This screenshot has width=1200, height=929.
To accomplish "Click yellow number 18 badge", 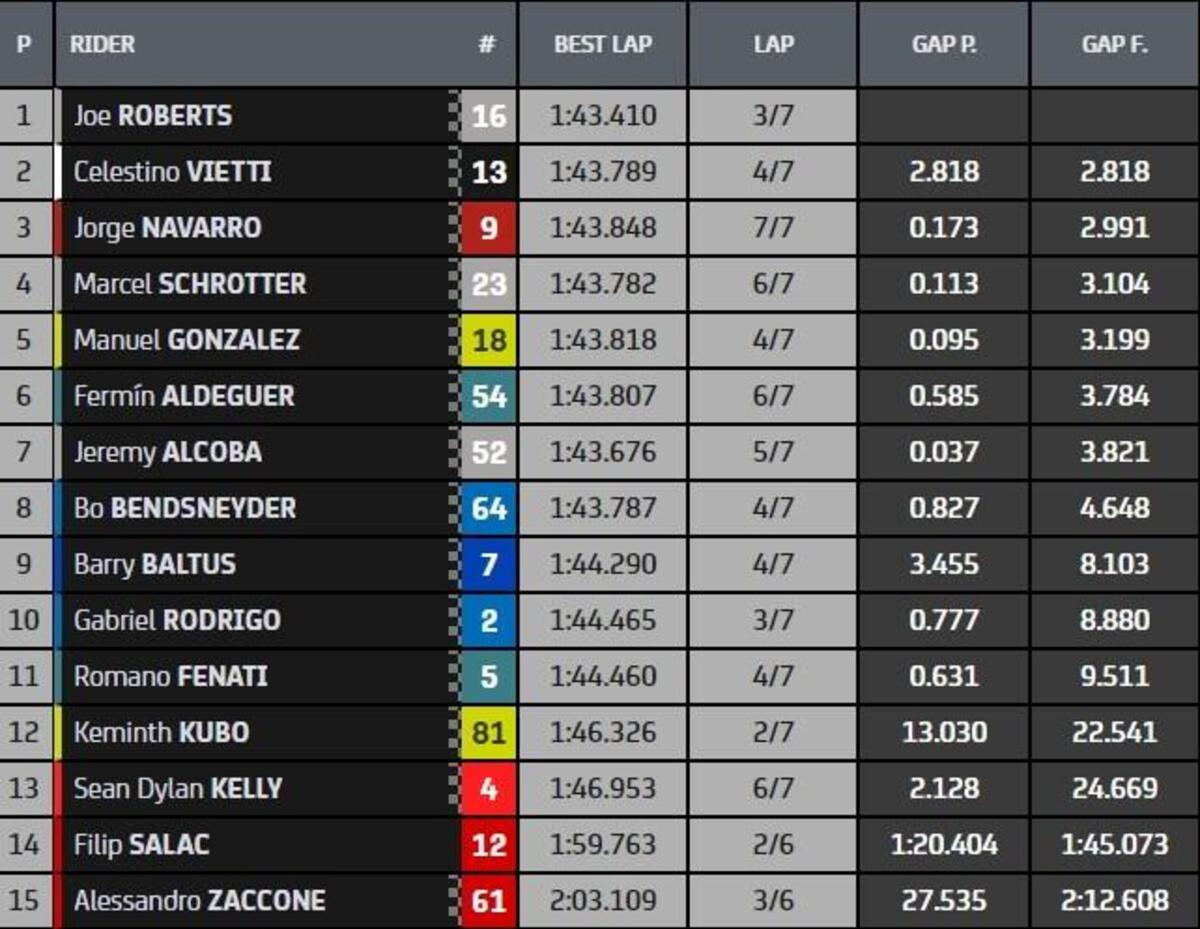I will tap(489, 341).
